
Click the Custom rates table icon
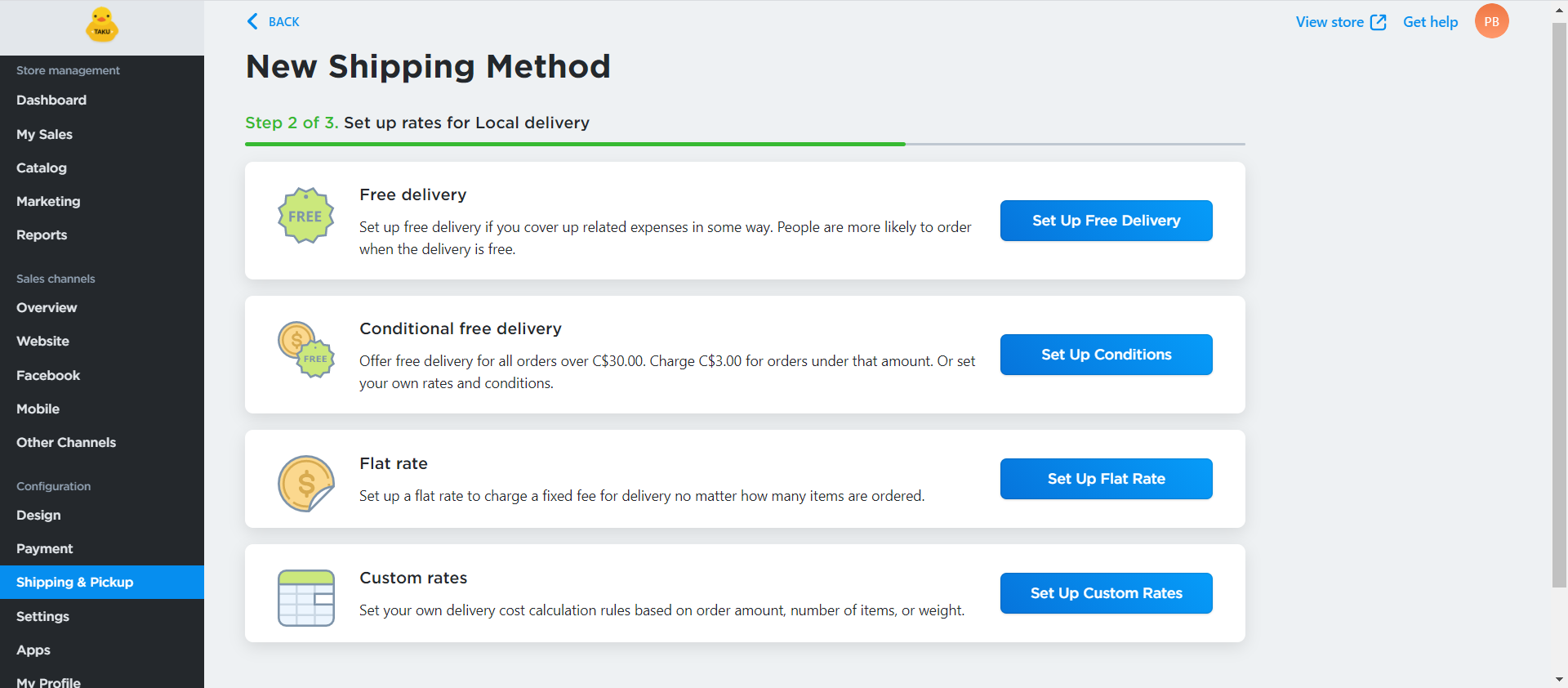click(x=305, y=598)
